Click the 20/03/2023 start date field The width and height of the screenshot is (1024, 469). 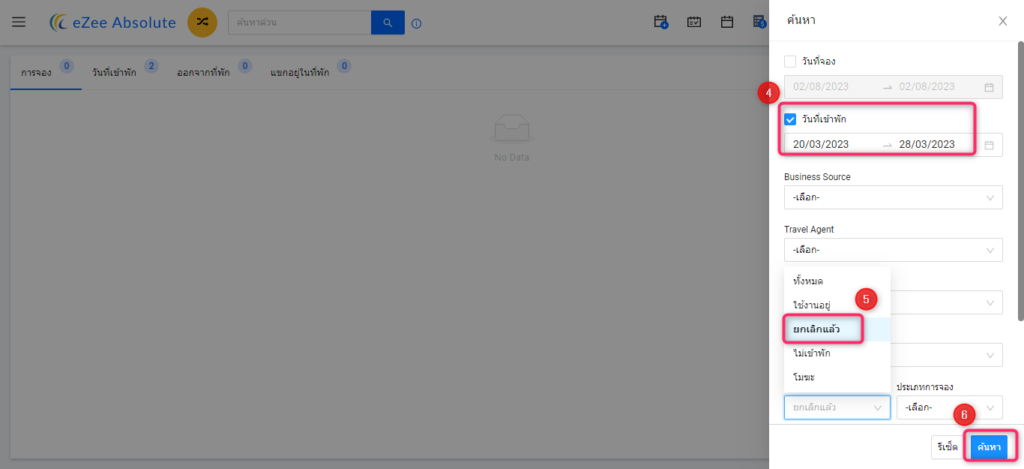pos(821,145)
